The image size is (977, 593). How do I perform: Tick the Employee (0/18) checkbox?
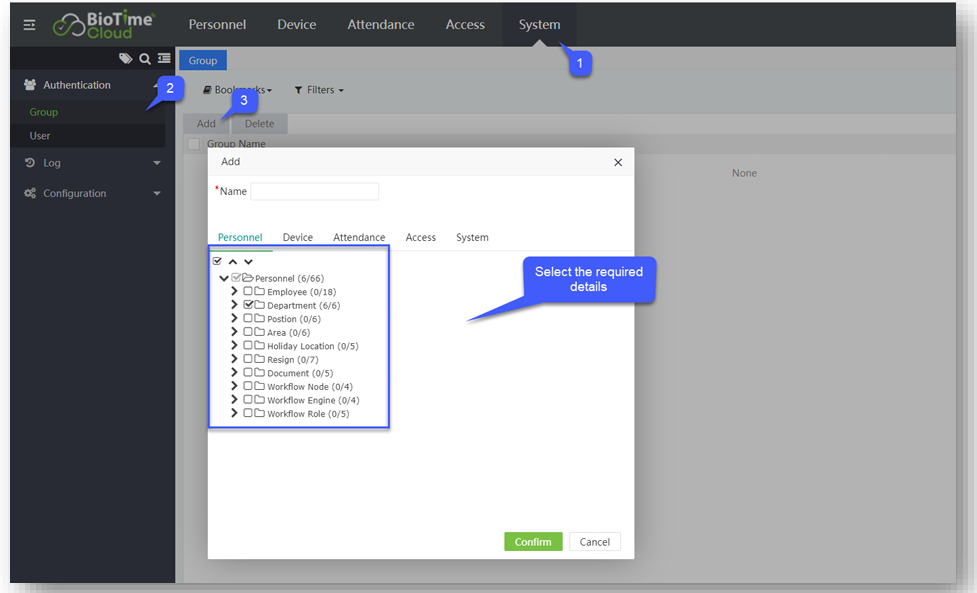tap(248, 292)
